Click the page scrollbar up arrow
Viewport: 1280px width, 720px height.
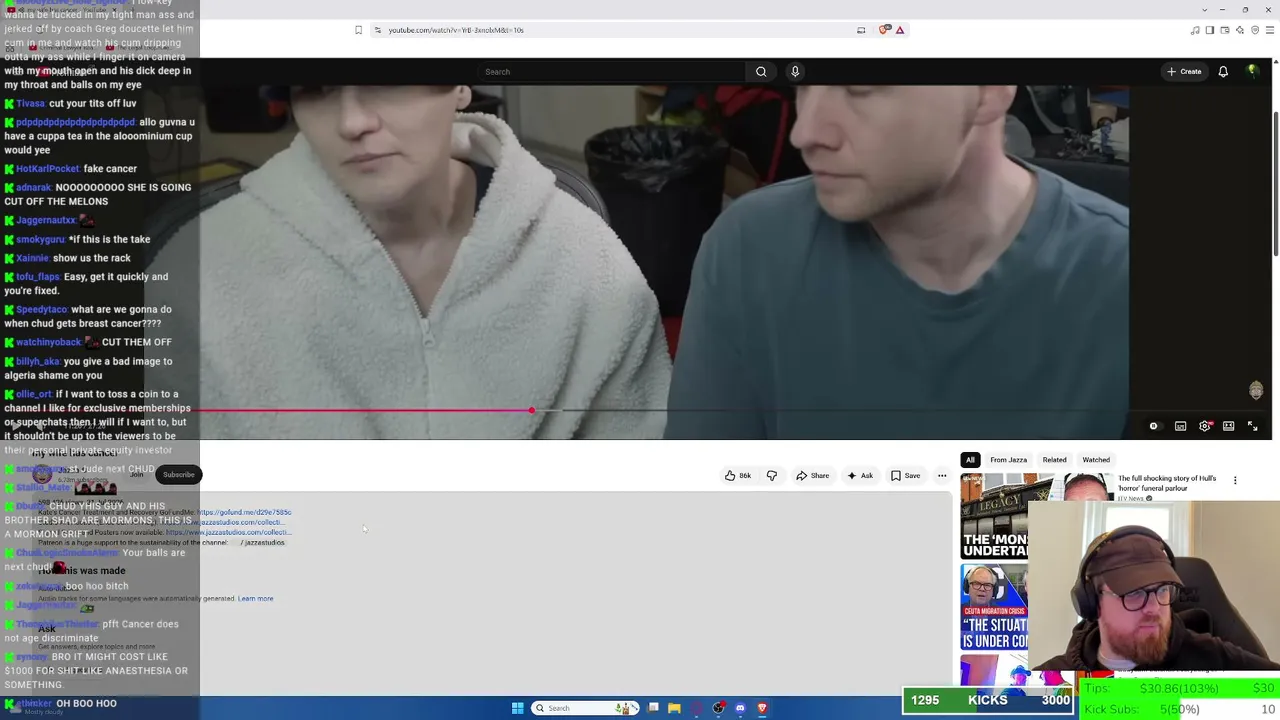pyautogui.click(x=1276, y=63)
